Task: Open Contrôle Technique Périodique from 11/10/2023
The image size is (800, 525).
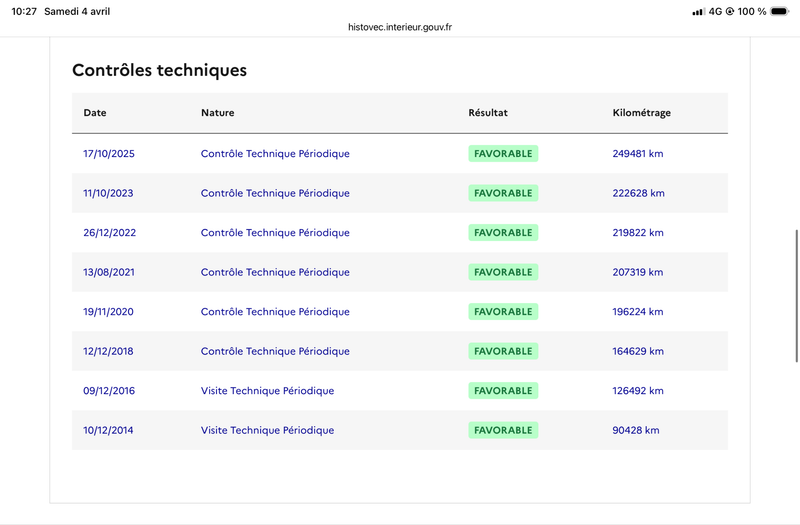Action: pos(275,193)
